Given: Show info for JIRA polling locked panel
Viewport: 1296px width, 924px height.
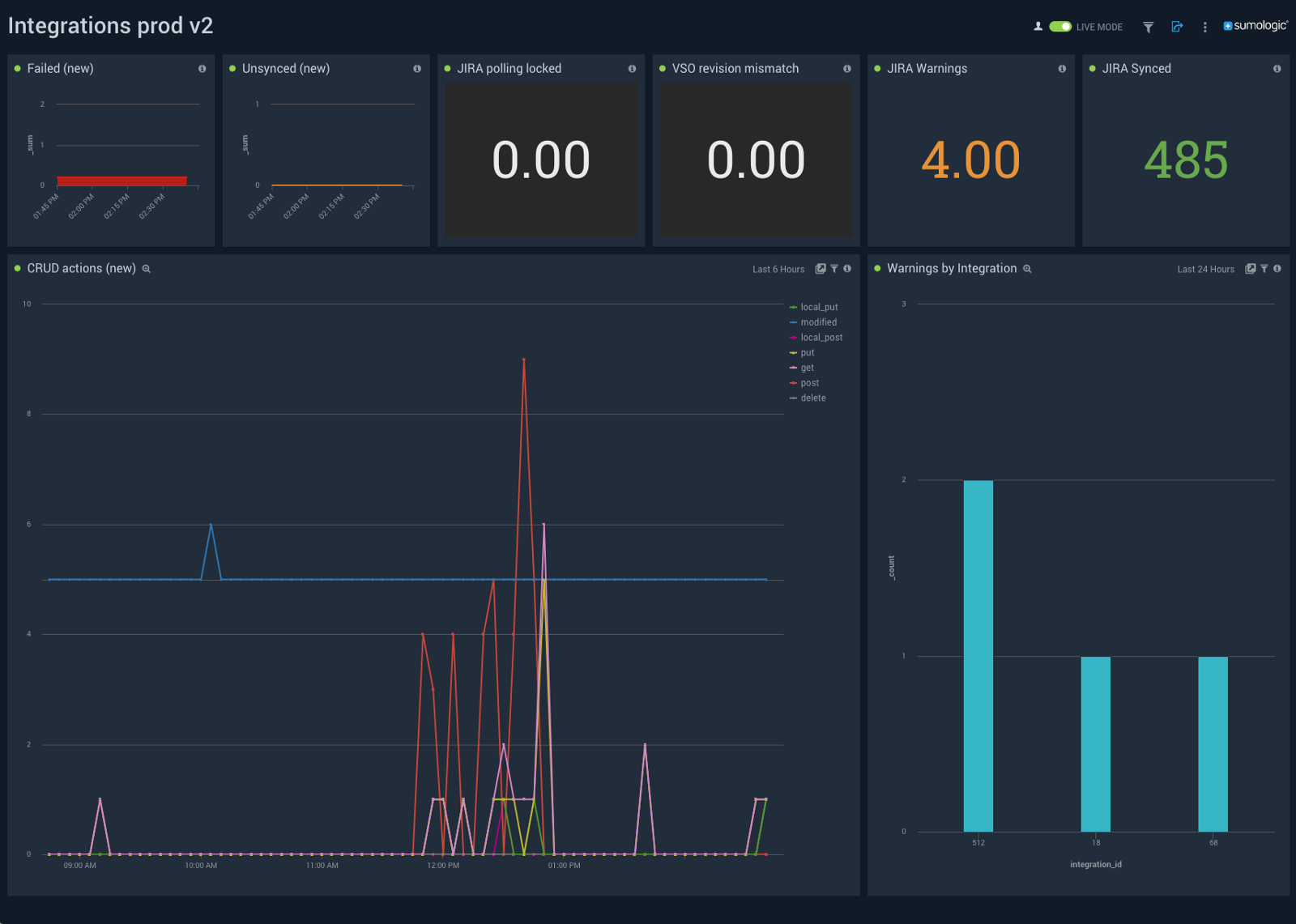Looking at the screenshot, I should (632, 69).
